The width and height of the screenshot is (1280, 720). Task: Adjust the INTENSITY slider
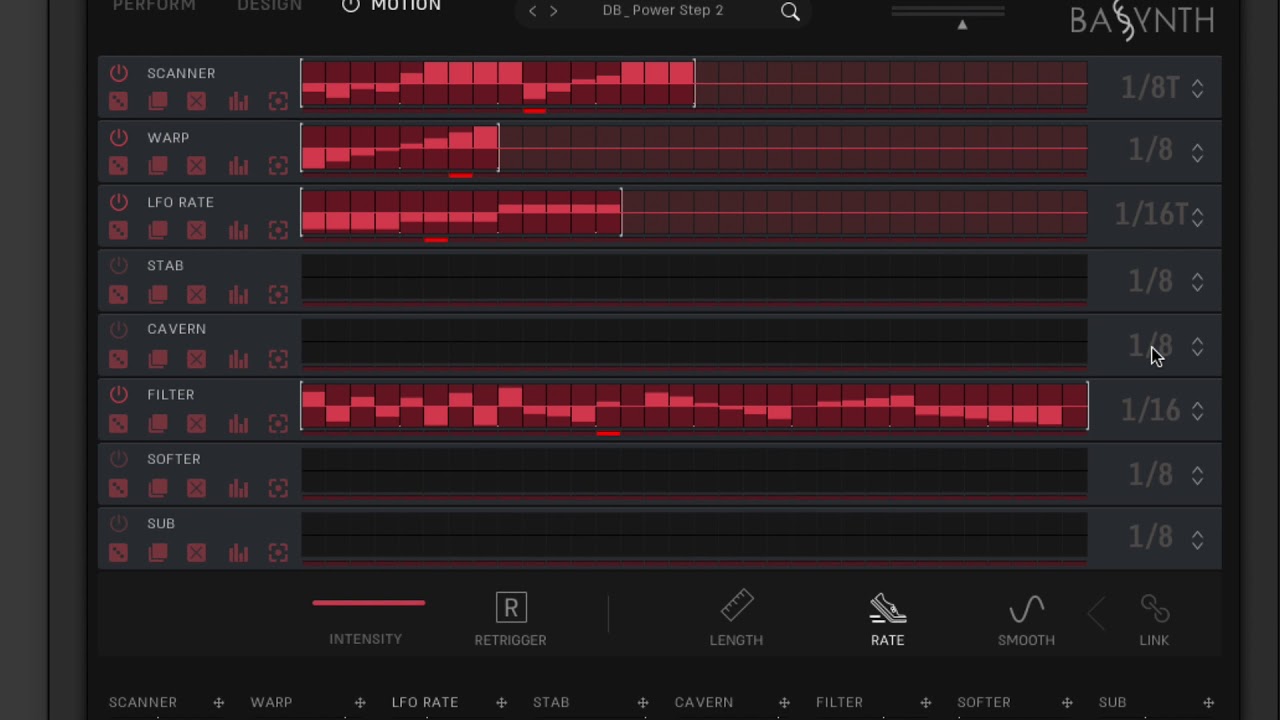pyautogui.click(x=368, y=603)
